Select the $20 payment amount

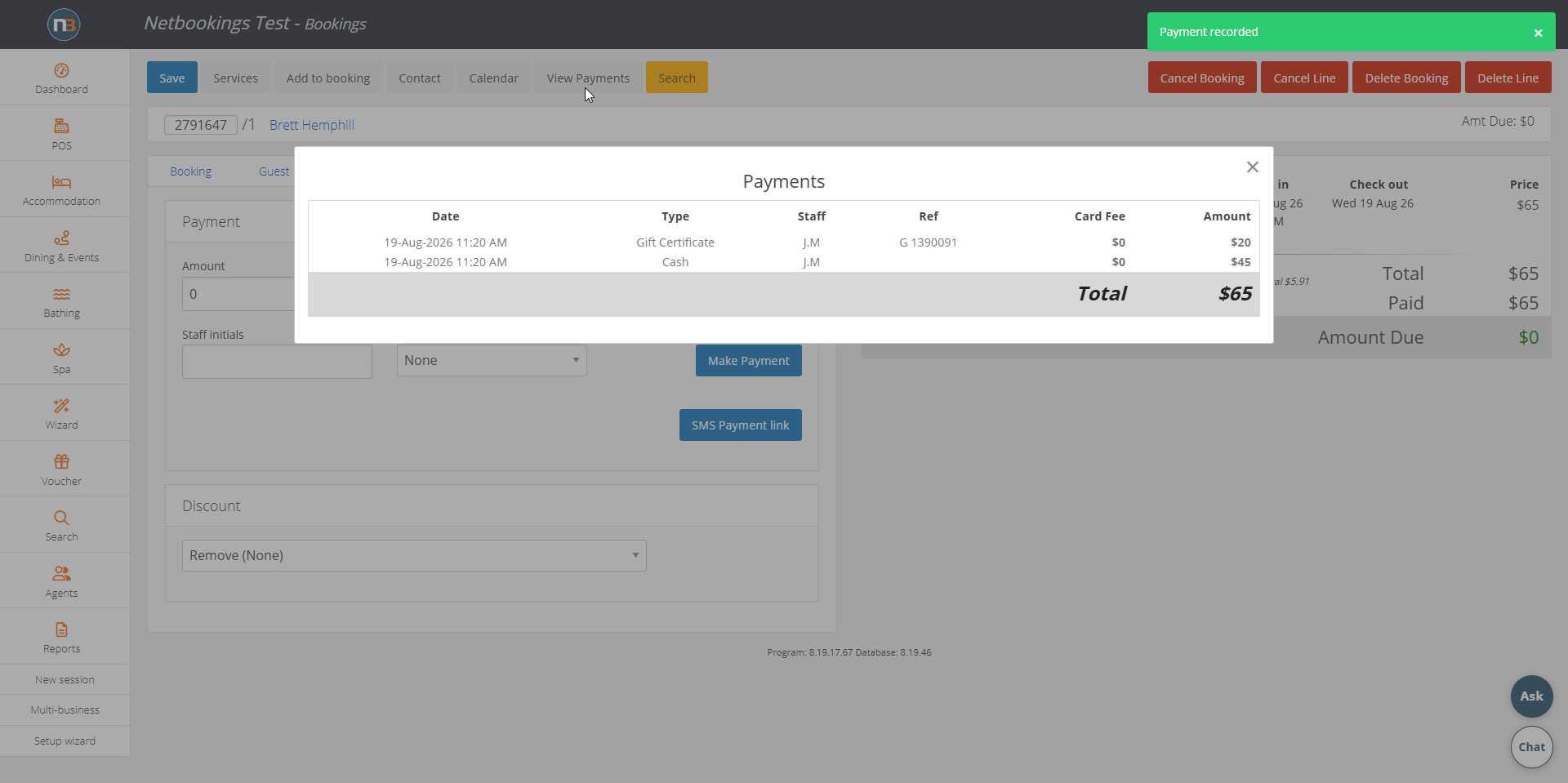1241,242
